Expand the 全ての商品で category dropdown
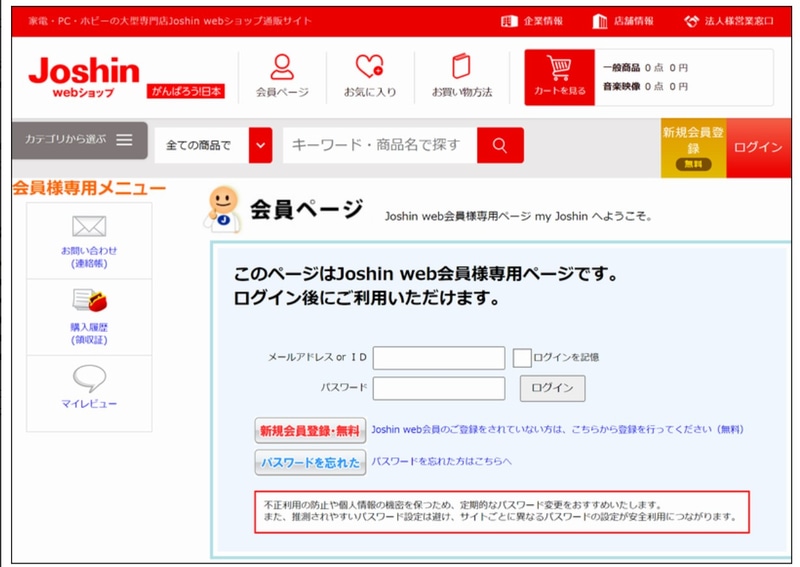This screenshot has height=567, width=800. coord(213,145)
